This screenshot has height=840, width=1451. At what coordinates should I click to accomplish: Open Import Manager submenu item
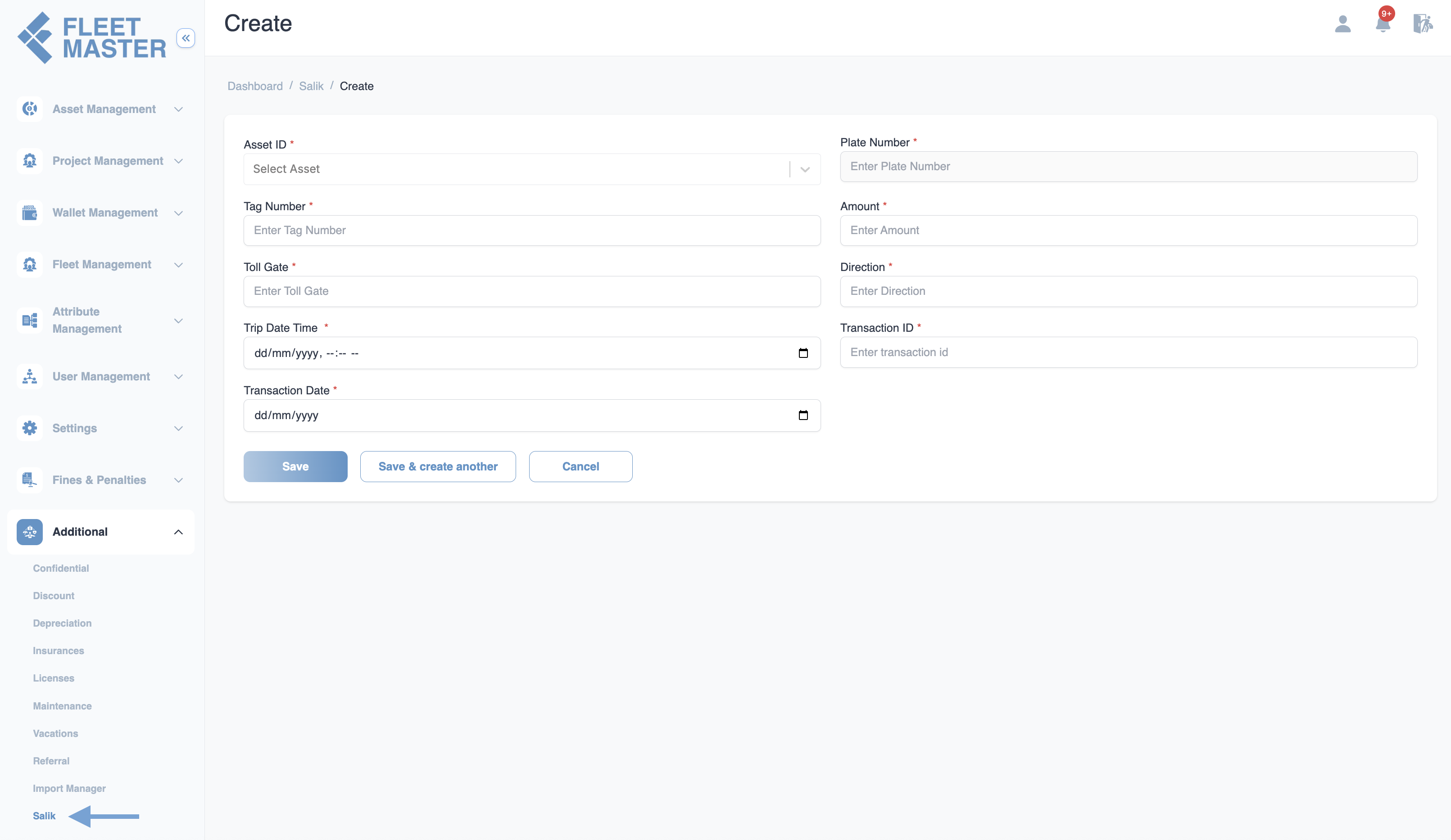(x=69, y=789)
